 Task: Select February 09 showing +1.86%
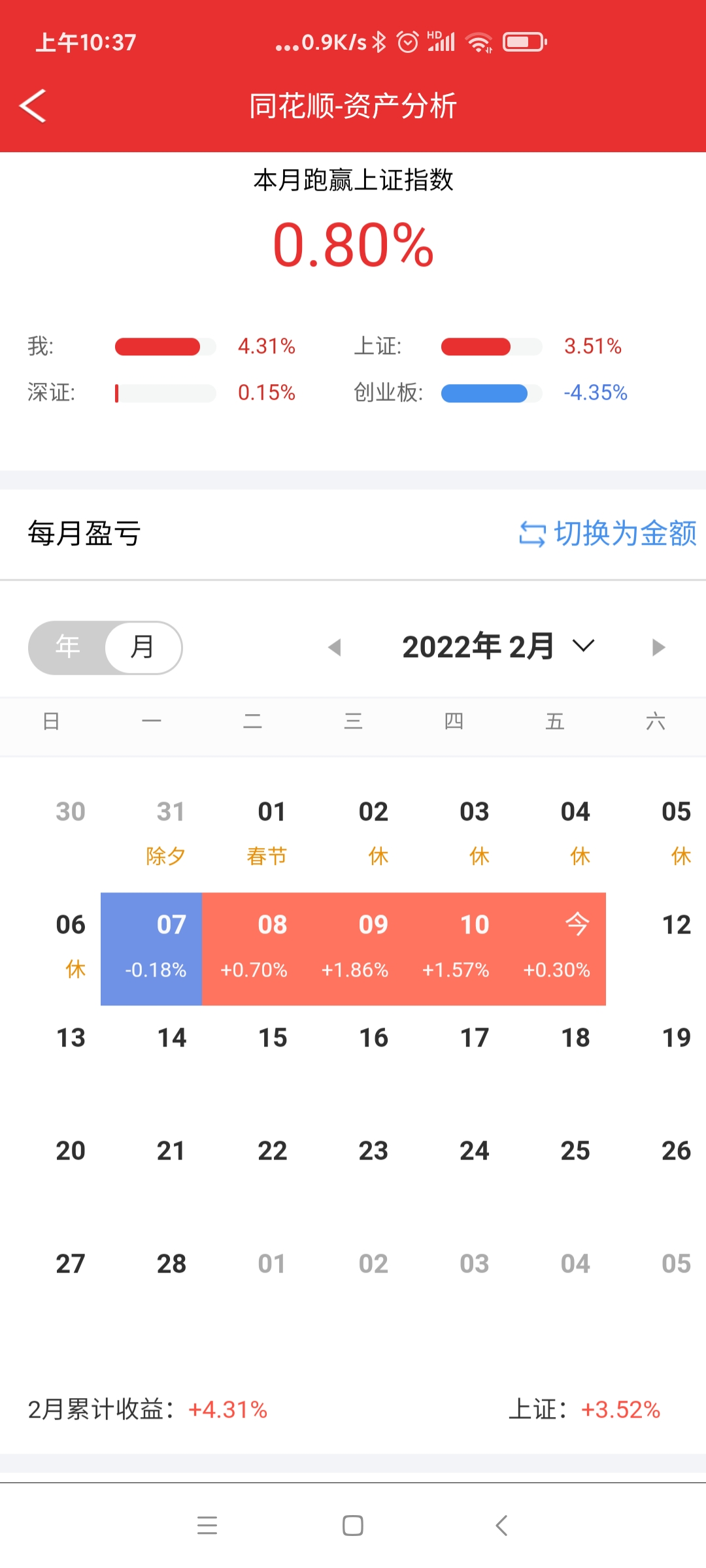tap(354, 949)
